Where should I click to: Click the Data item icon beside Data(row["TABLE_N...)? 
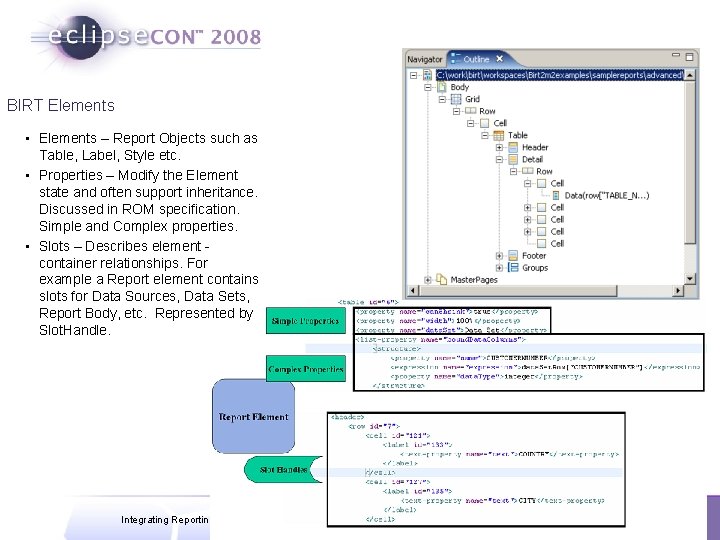tap(556, 196)
